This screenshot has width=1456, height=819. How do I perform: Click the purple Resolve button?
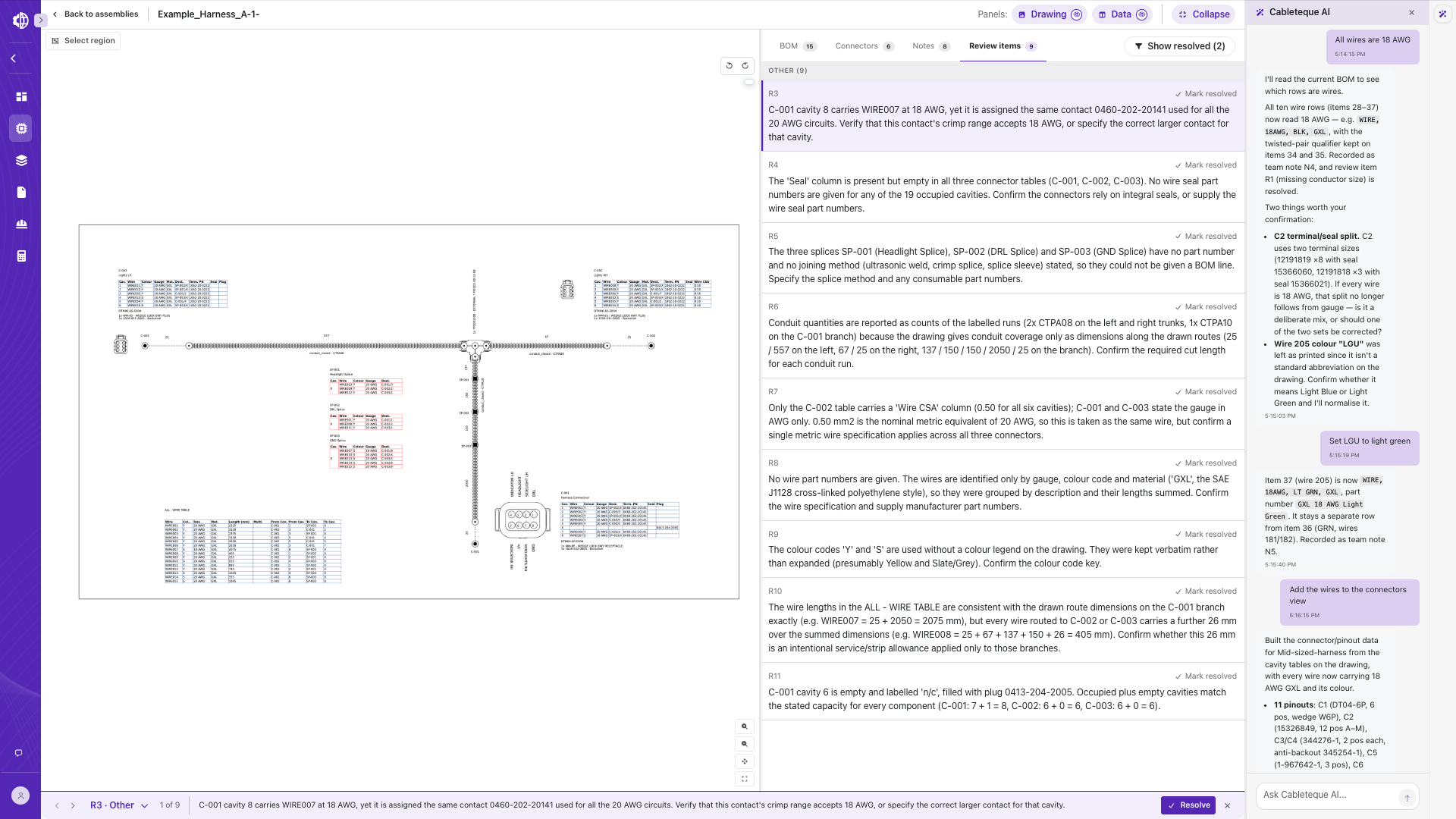click(x=1188, y=805)
